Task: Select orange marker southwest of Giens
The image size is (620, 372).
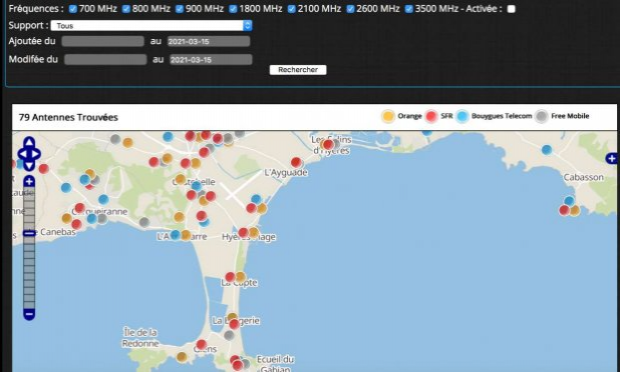Action: pyautogui.click(x=181, y=357)
